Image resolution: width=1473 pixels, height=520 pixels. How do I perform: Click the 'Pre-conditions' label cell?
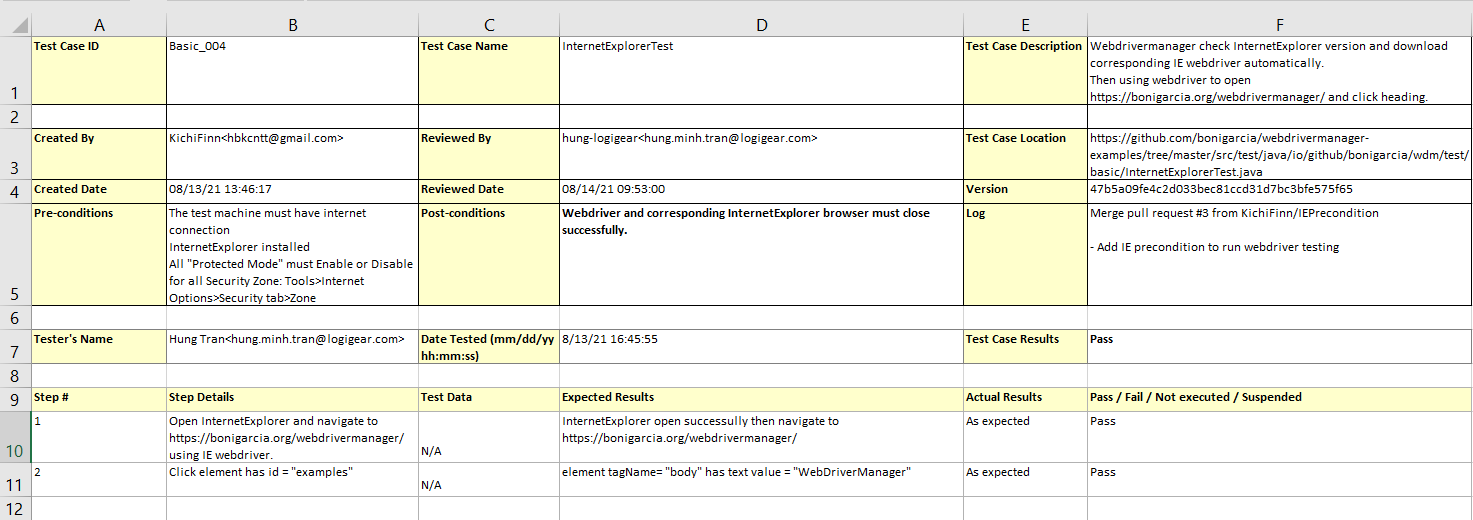coord(99,255)
